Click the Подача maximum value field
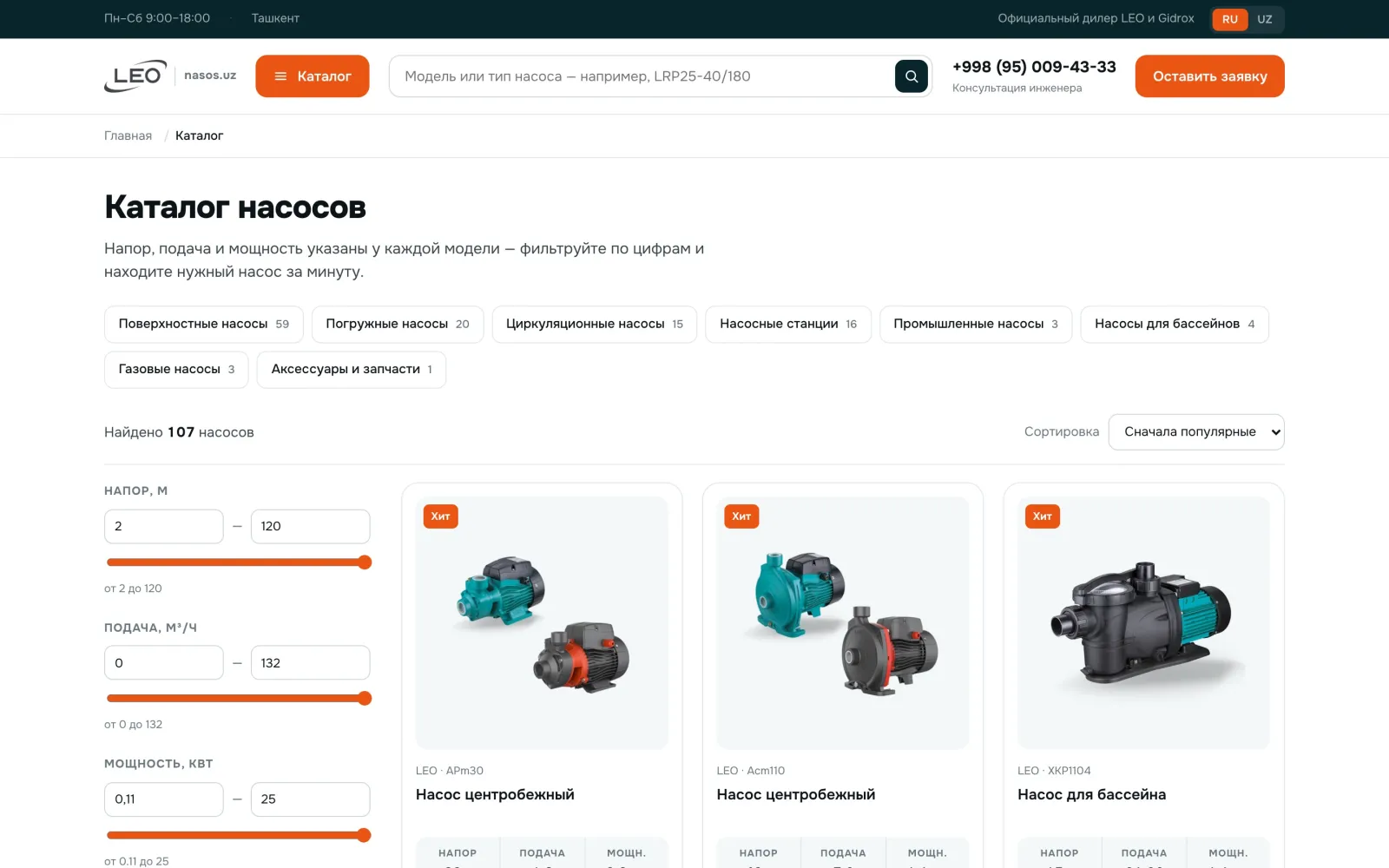The image size is (1389, 868). coord(311,663)
